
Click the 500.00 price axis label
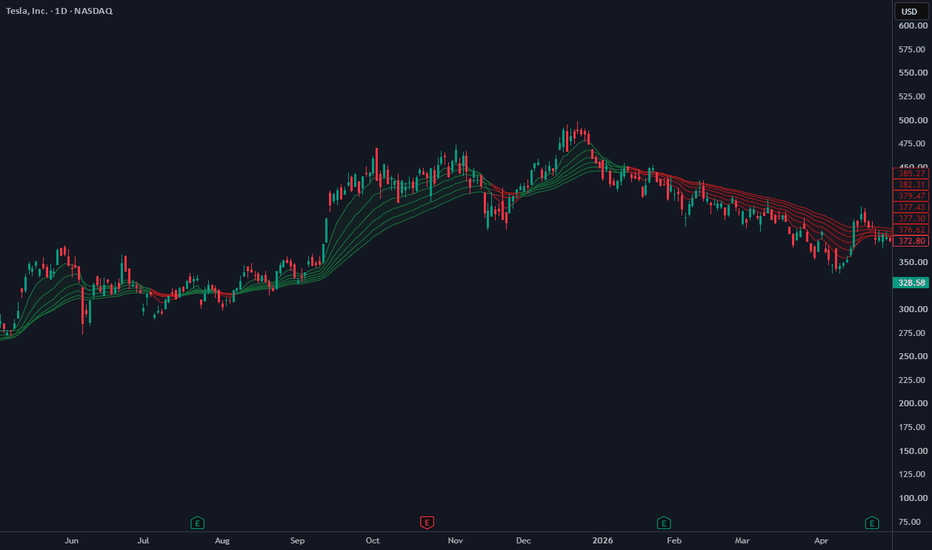coord(912,120)
